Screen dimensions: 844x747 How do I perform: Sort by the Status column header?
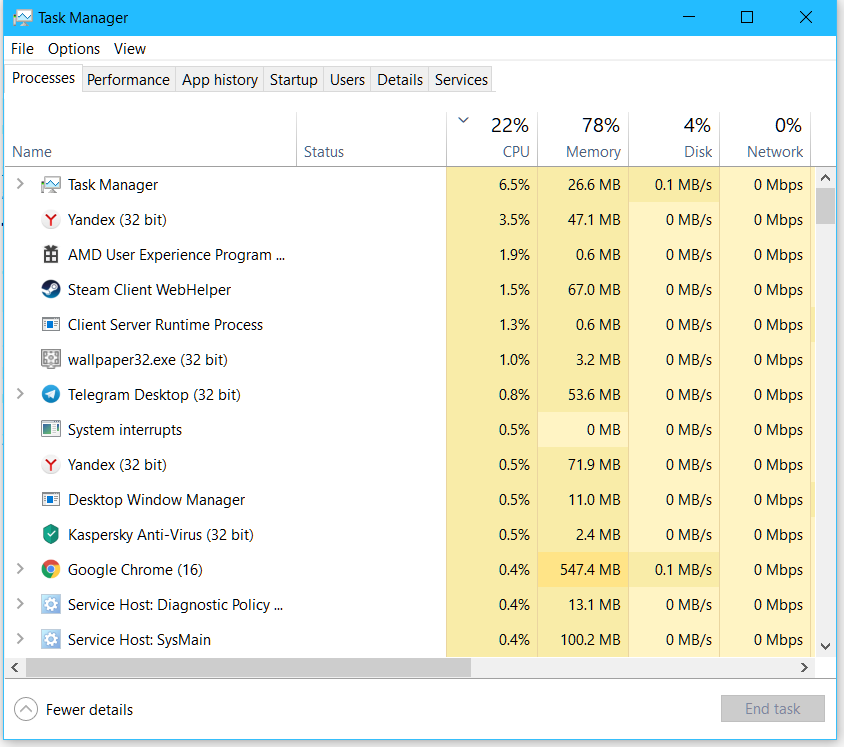coord(371,139)
